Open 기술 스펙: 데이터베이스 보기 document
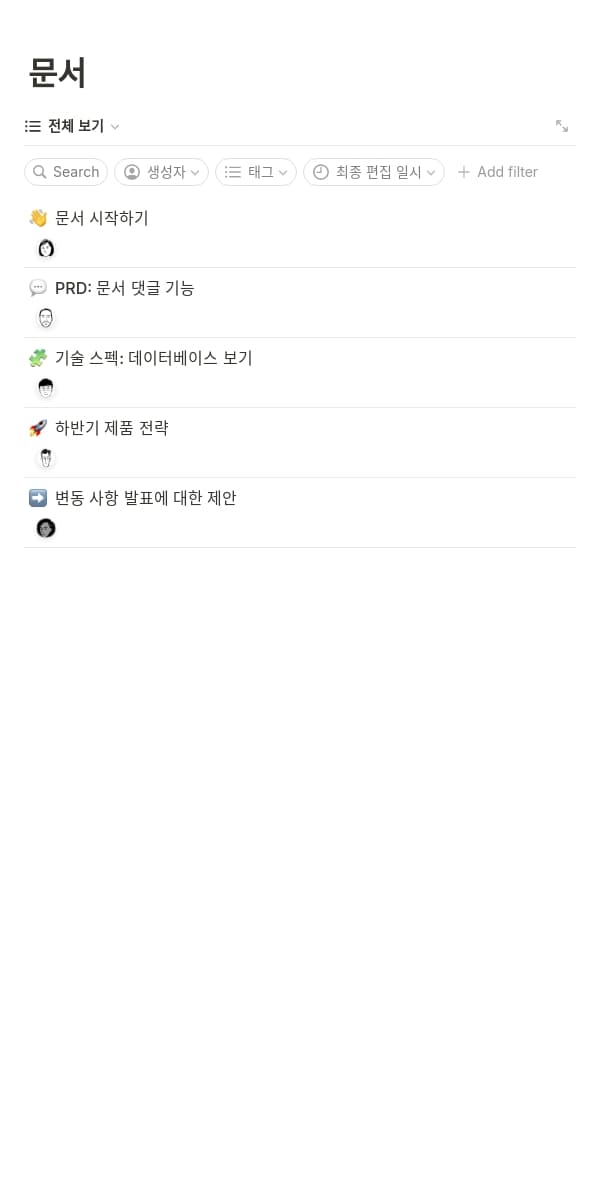Image resolution: width=600 pixels, height=1200 pixels. [154, 358]
